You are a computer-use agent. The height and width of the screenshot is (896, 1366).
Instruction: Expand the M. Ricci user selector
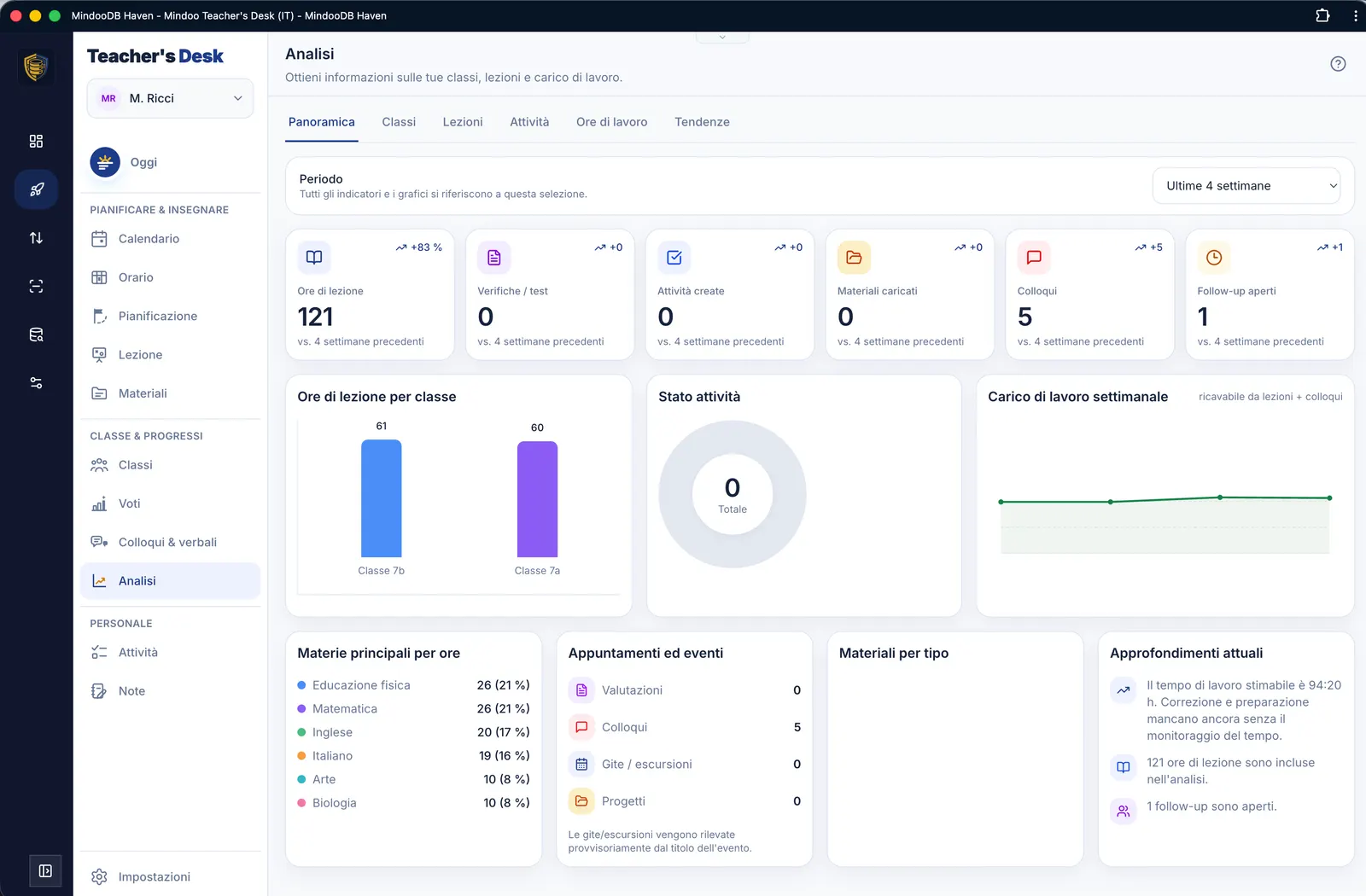pyautogui.click(x=170, y=98)
